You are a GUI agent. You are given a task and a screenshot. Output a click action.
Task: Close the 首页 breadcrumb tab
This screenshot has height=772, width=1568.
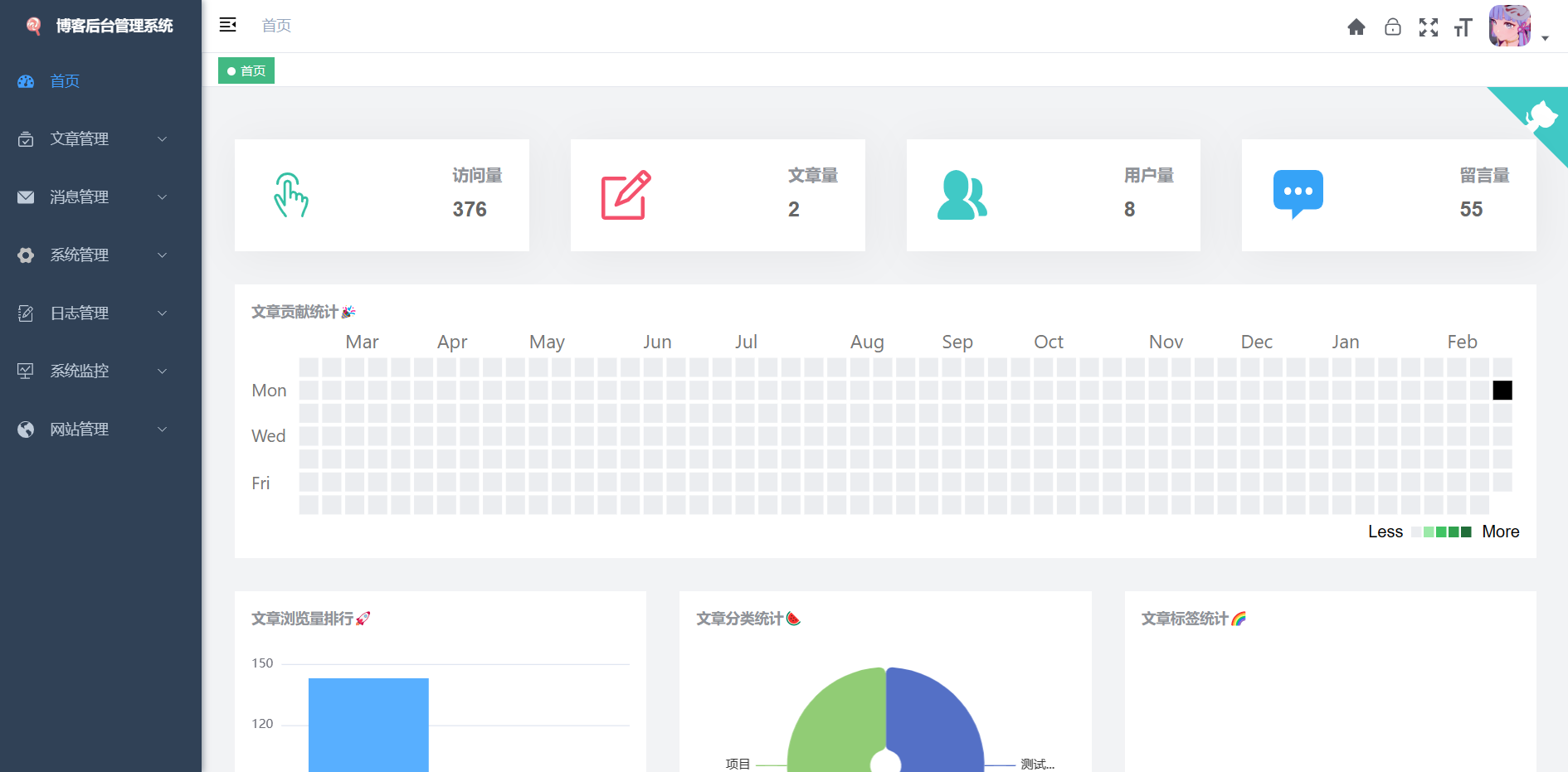point(246,70)
